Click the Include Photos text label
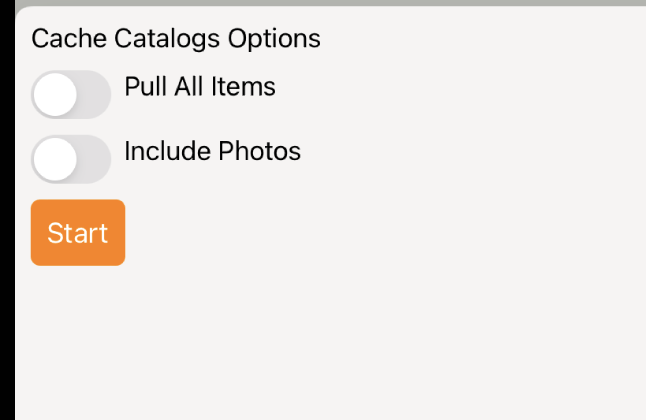 coord(213,151)
